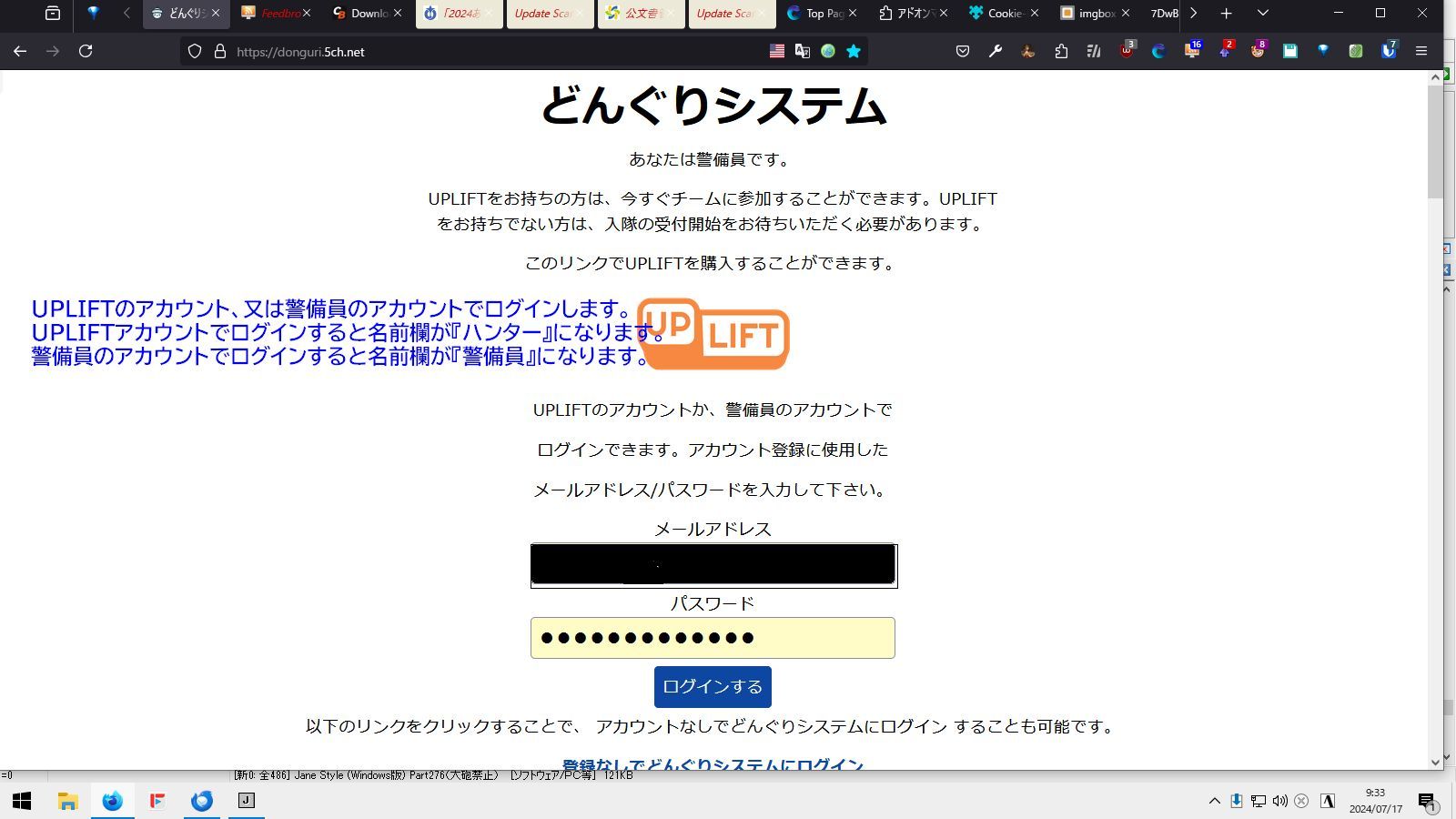The width and height of the screenshot is (1456, 819).
Task: Focus the メールアドレス email field
Action: click(713, 566)
